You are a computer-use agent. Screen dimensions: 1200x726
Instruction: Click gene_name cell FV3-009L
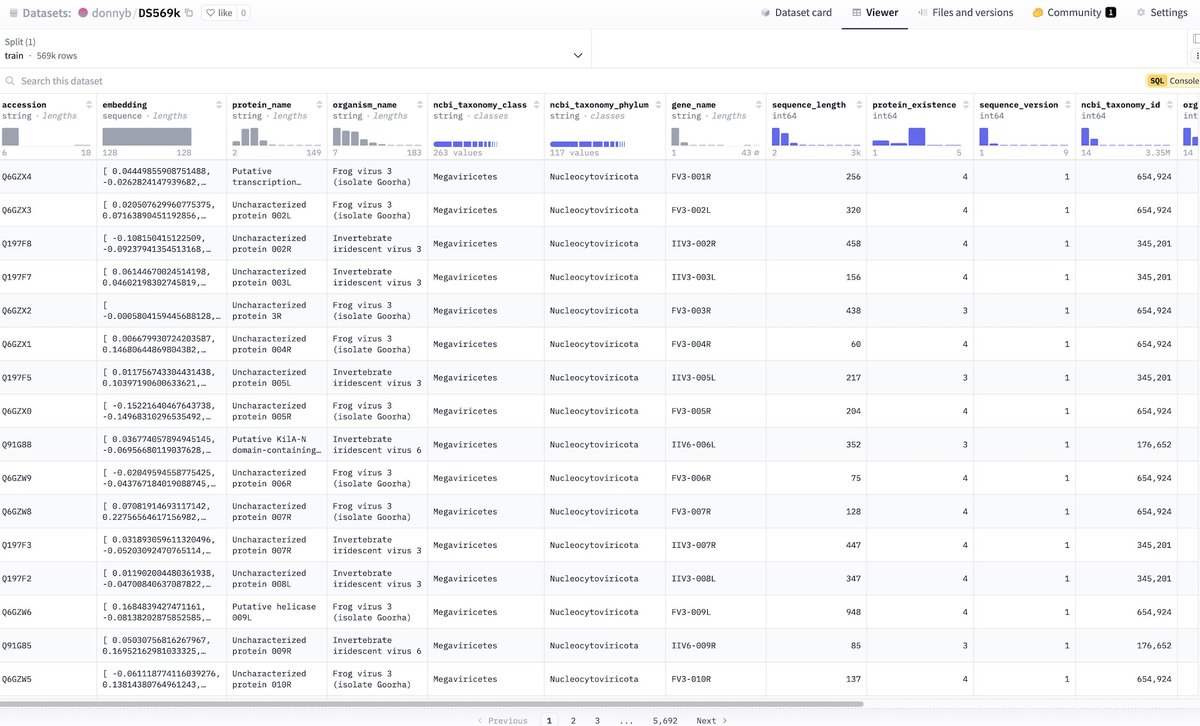click(691, 612)
